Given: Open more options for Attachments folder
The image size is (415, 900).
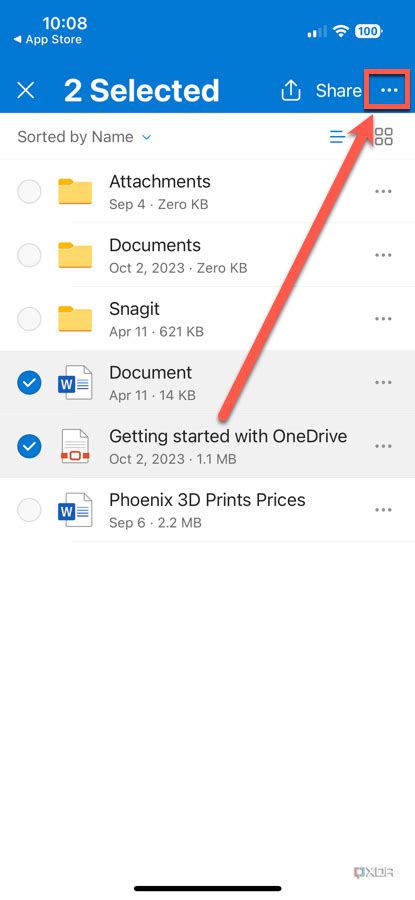Looking at the screenshot, I should [383, 191].
